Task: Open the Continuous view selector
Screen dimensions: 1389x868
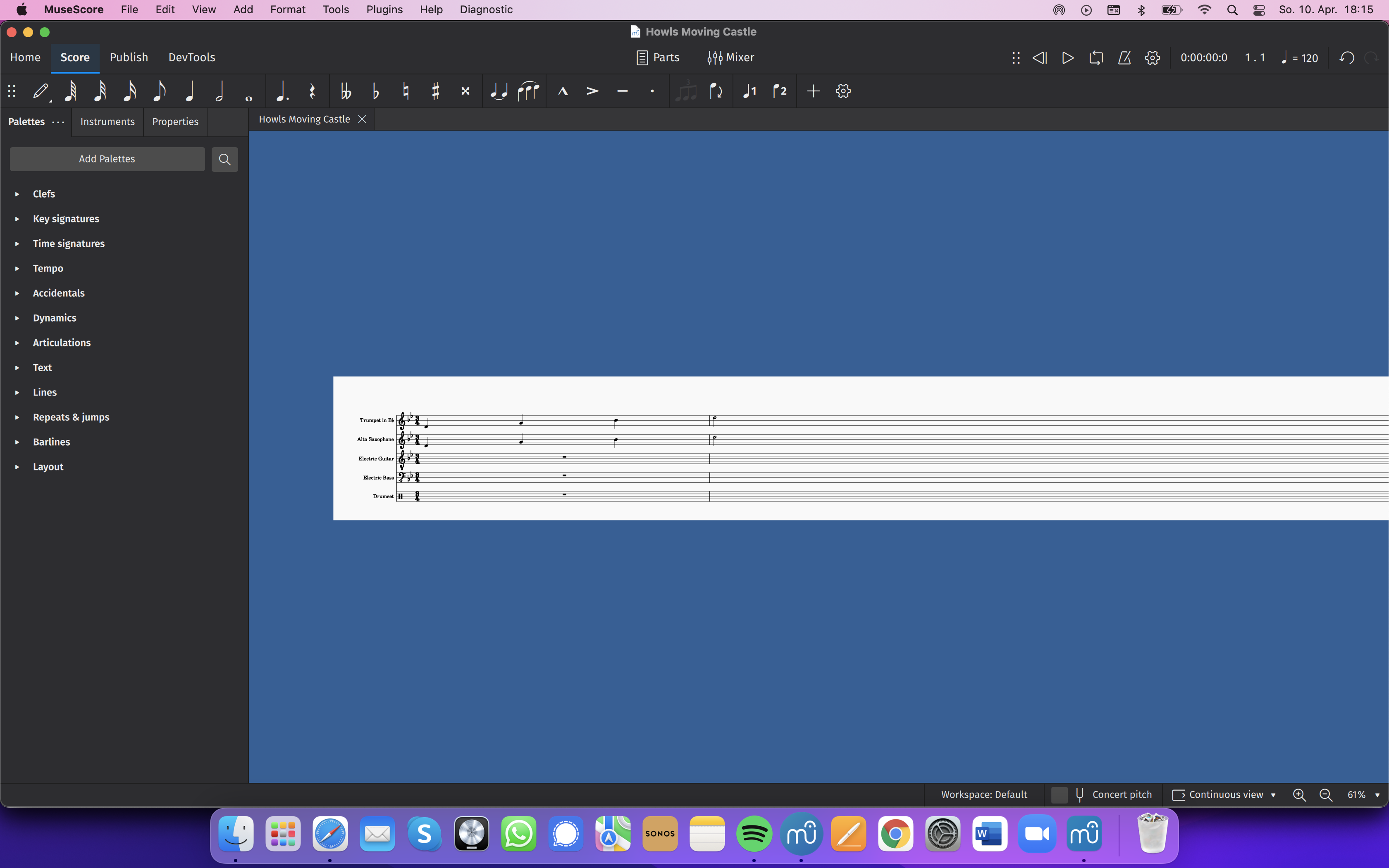Action: point(1224,794)
